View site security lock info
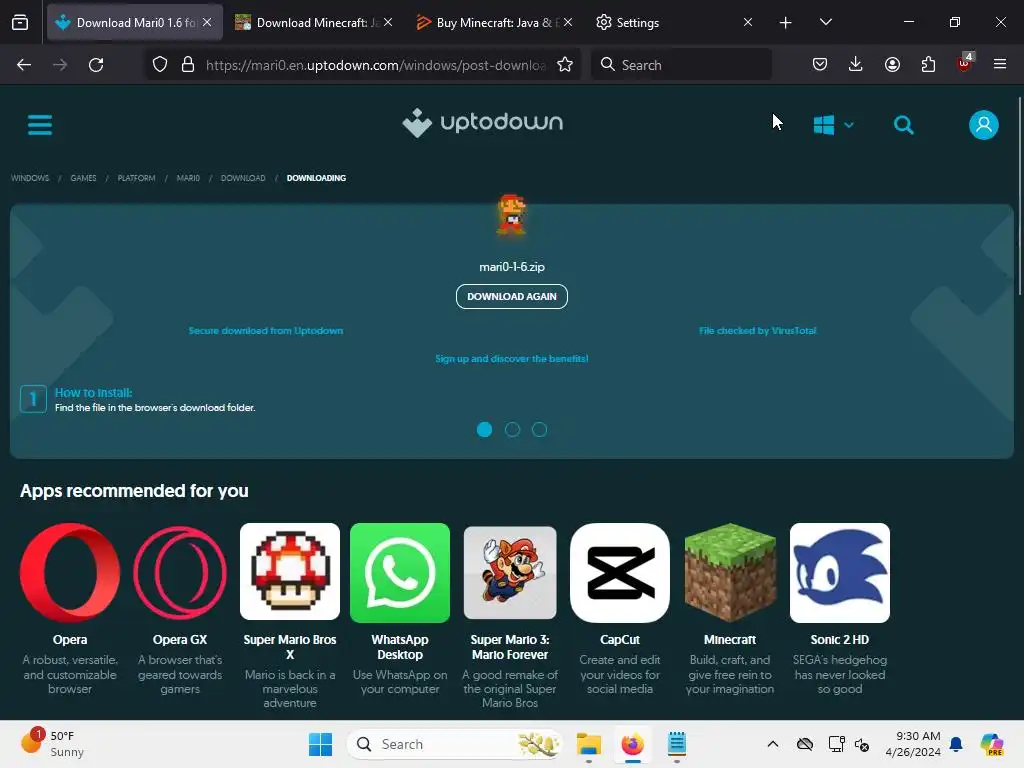This screenshot has width=1024, height=768. pos(188,65)
